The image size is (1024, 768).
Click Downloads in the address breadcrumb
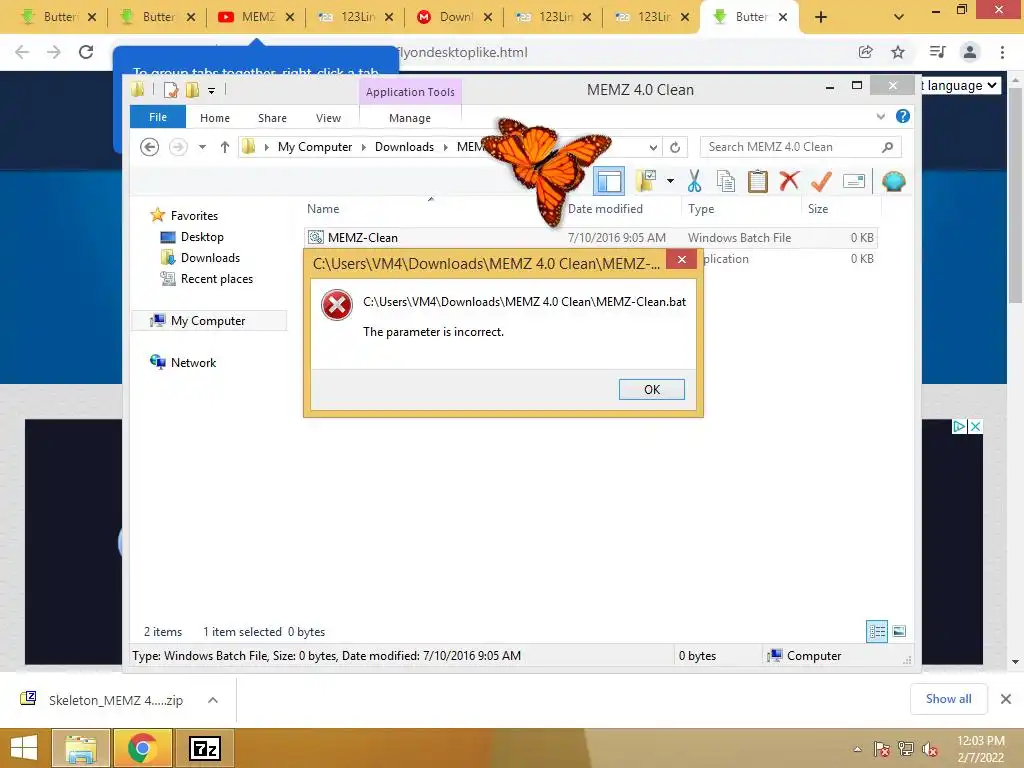[x=404, y=147]
